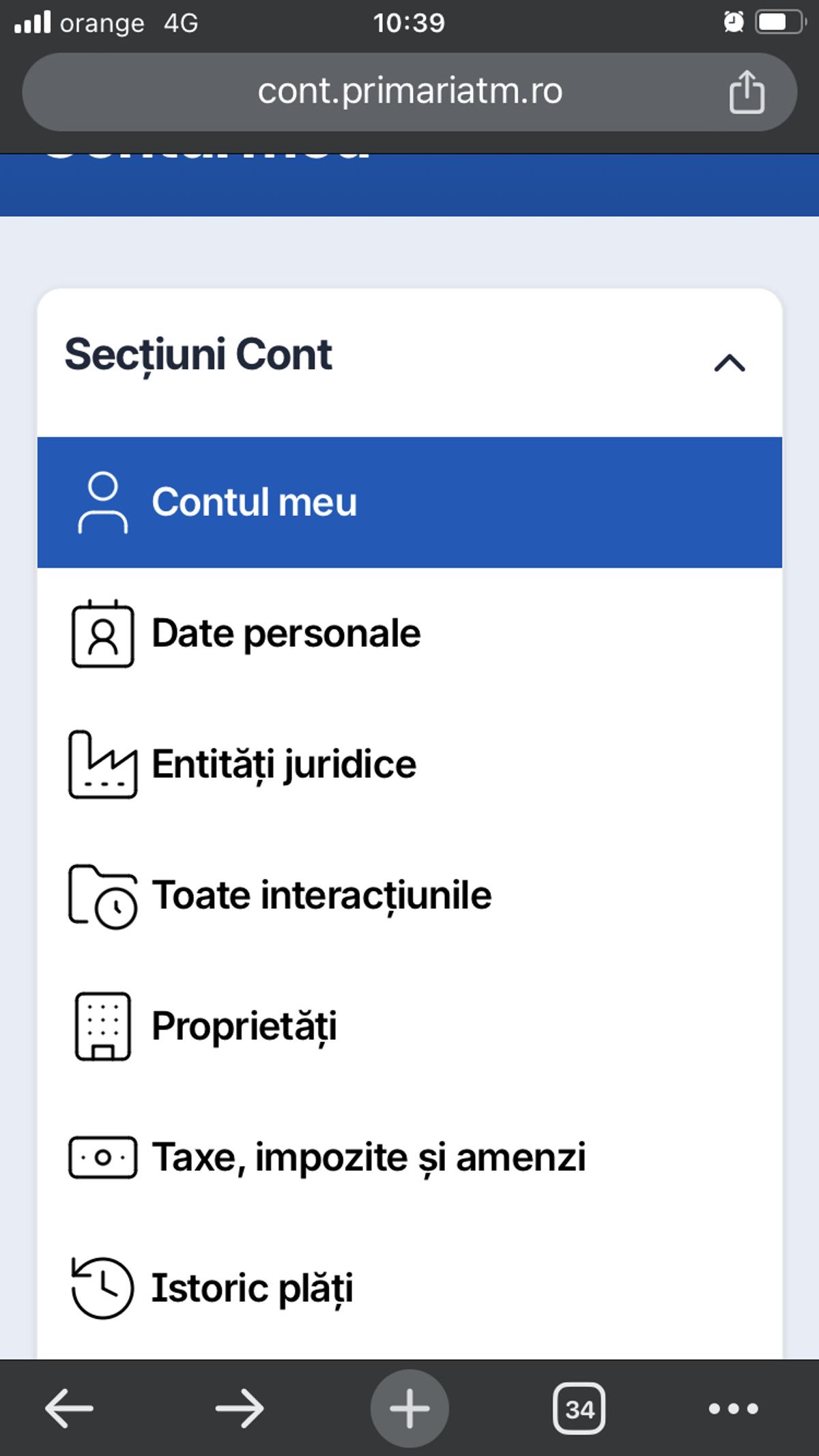Image resolution: width=819 pixels, height=1456 pixels.
Task: Click the Proprietăți building icon
Action: 103,1026
